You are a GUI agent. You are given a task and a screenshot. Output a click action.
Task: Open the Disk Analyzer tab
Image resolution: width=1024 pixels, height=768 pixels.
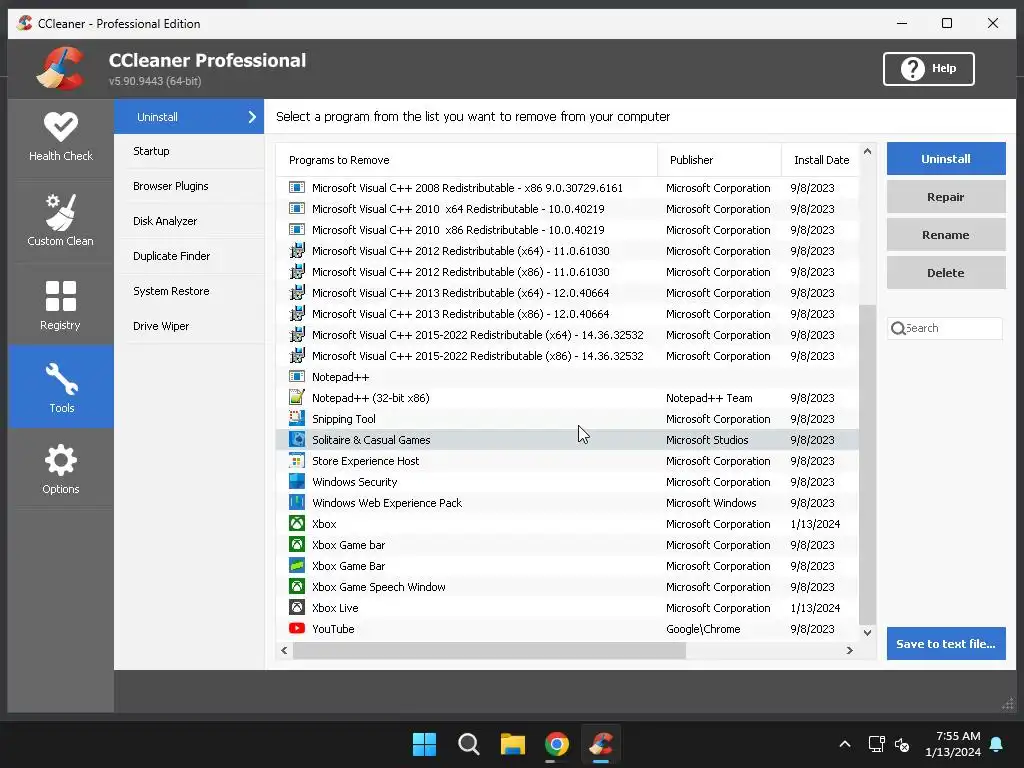[x=189, y=221]
